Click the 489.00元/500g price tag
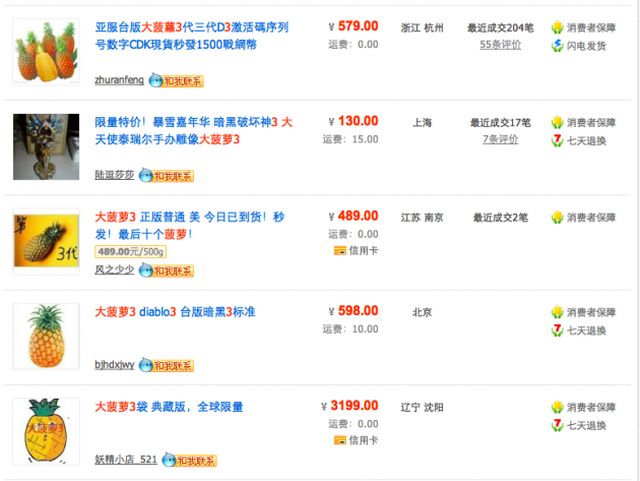This screenshot has width=640, height=481. tap(130, 251)
